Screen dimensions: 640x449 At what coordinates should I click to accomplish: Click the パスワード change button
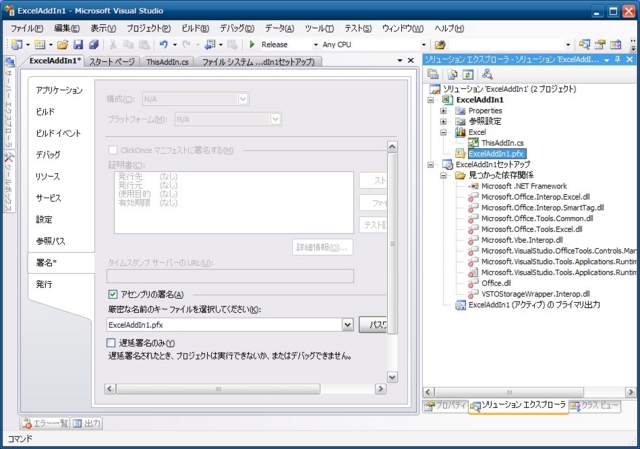tap(373, 325)
